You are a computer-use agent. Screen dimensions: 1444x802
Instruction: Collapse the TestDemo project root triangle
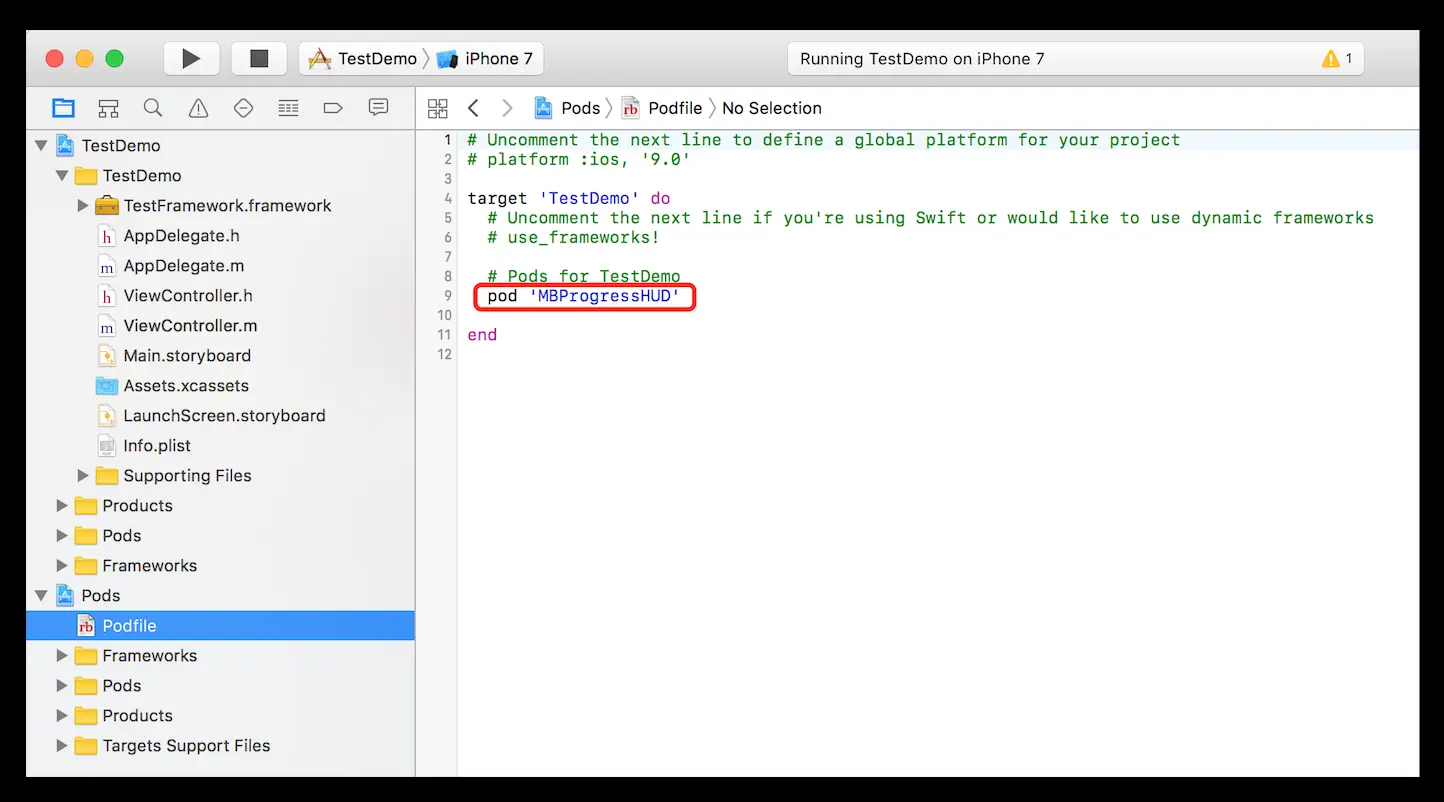[x=41, y=146]
